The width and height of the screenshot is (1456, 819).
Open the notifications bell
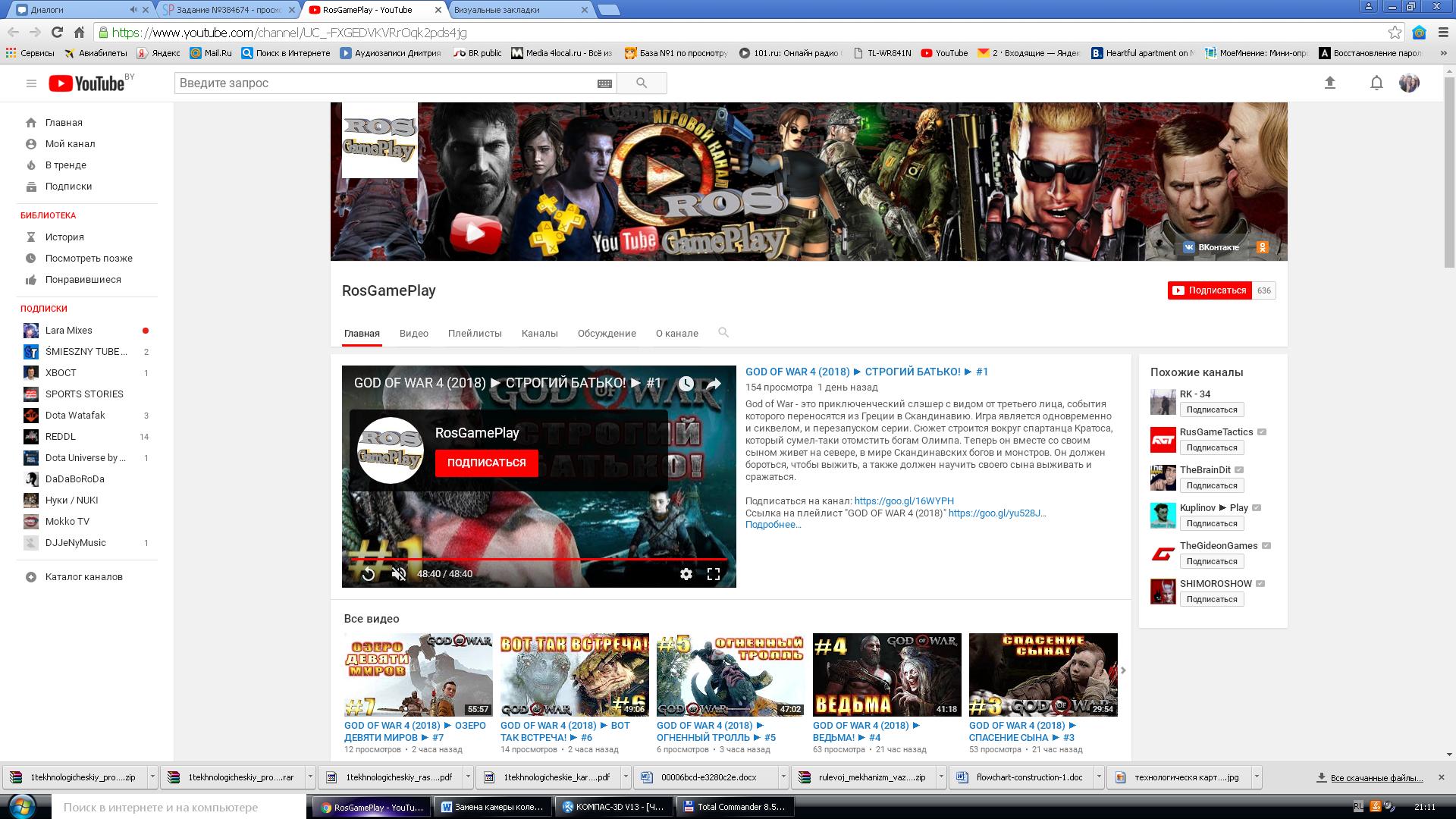click(1376, 83)
